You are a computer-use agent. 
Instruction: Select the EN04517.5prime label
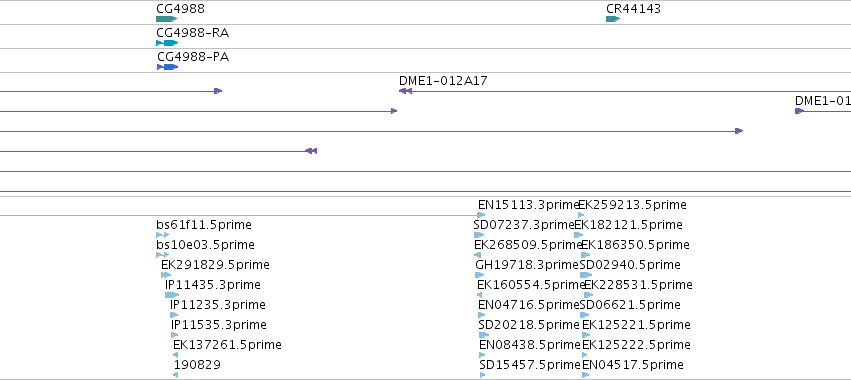click(633, 364)
